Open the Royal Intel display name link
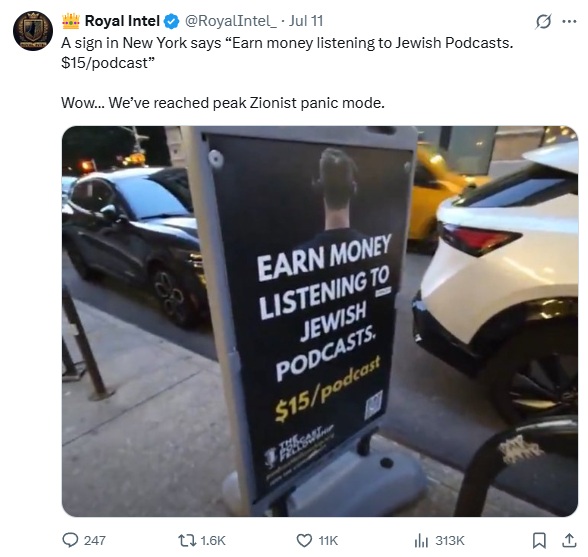The height and width of the screenshot is (557, 588). pyautogui.click(x=122, y=21)
